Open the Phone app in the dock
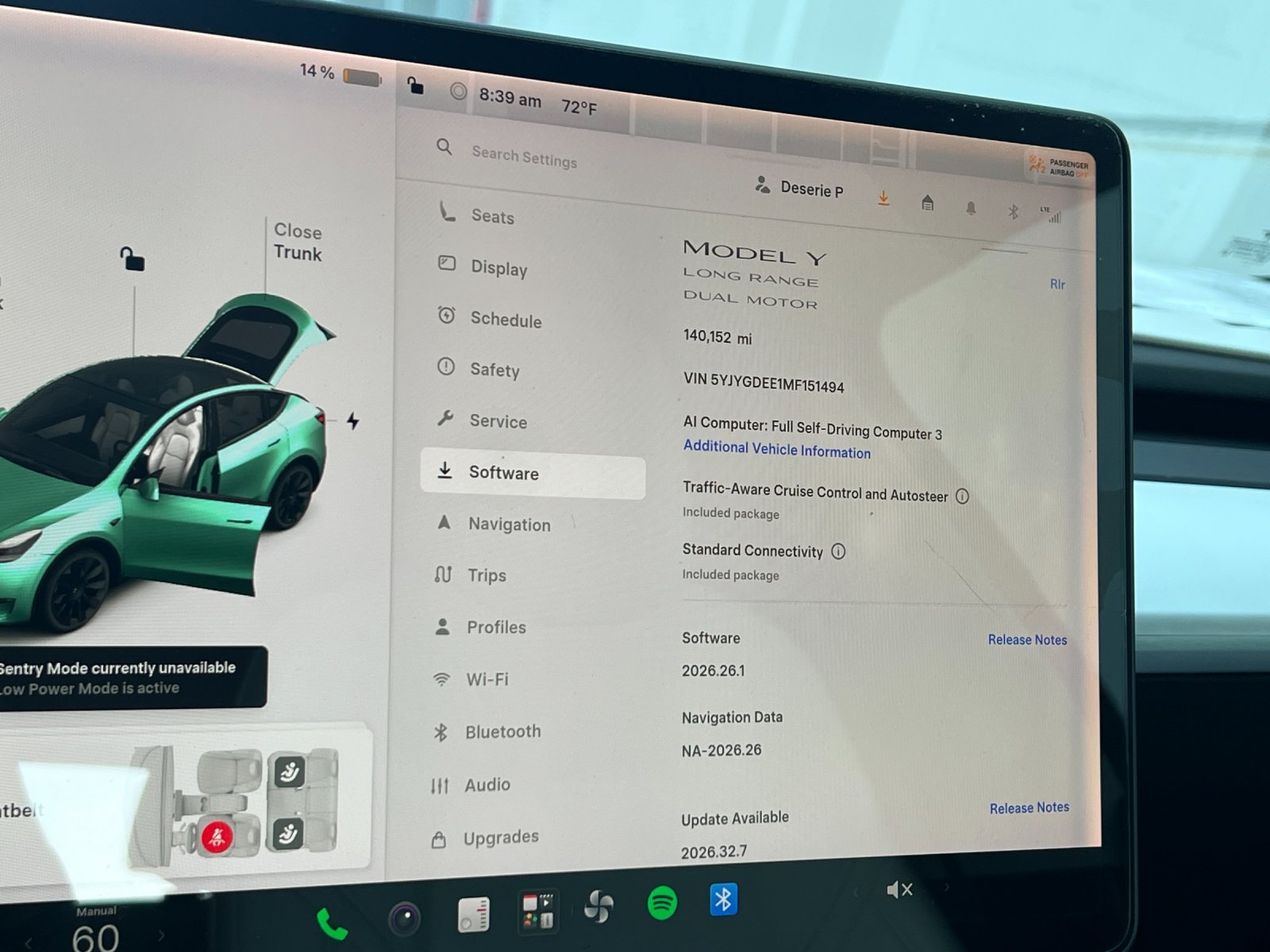The height and width of the screenshot is (952, 1270). pos(332,924)
